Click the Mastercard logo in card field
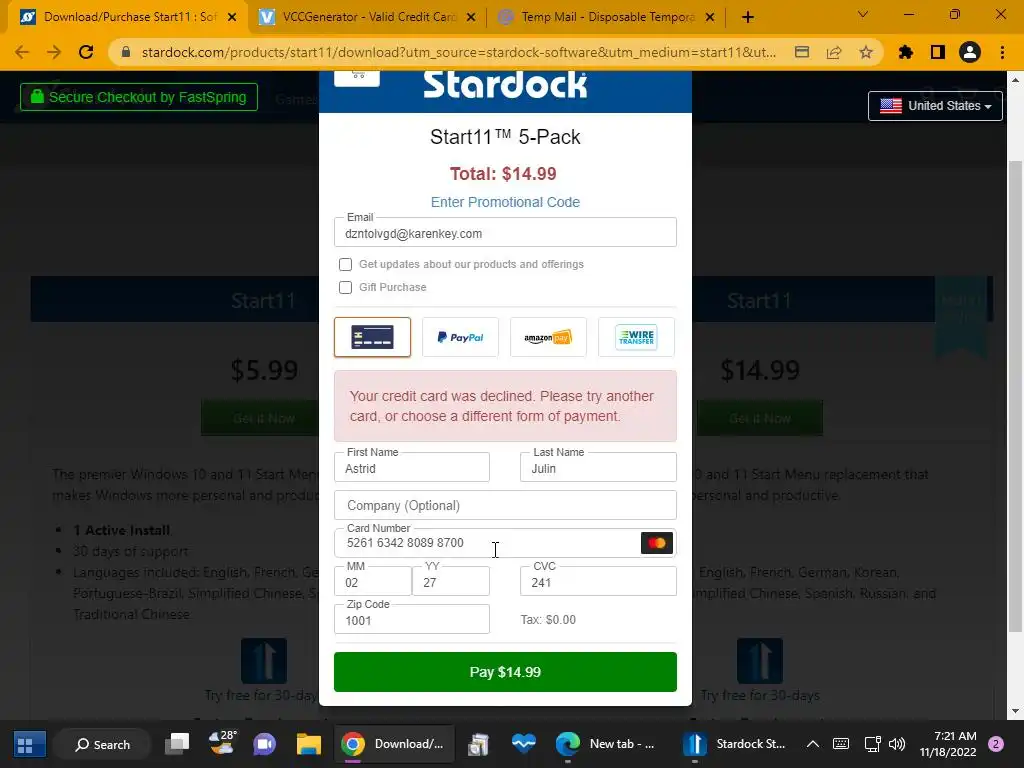This screenshot has height=768, width=1024. (x=656, y=543)
